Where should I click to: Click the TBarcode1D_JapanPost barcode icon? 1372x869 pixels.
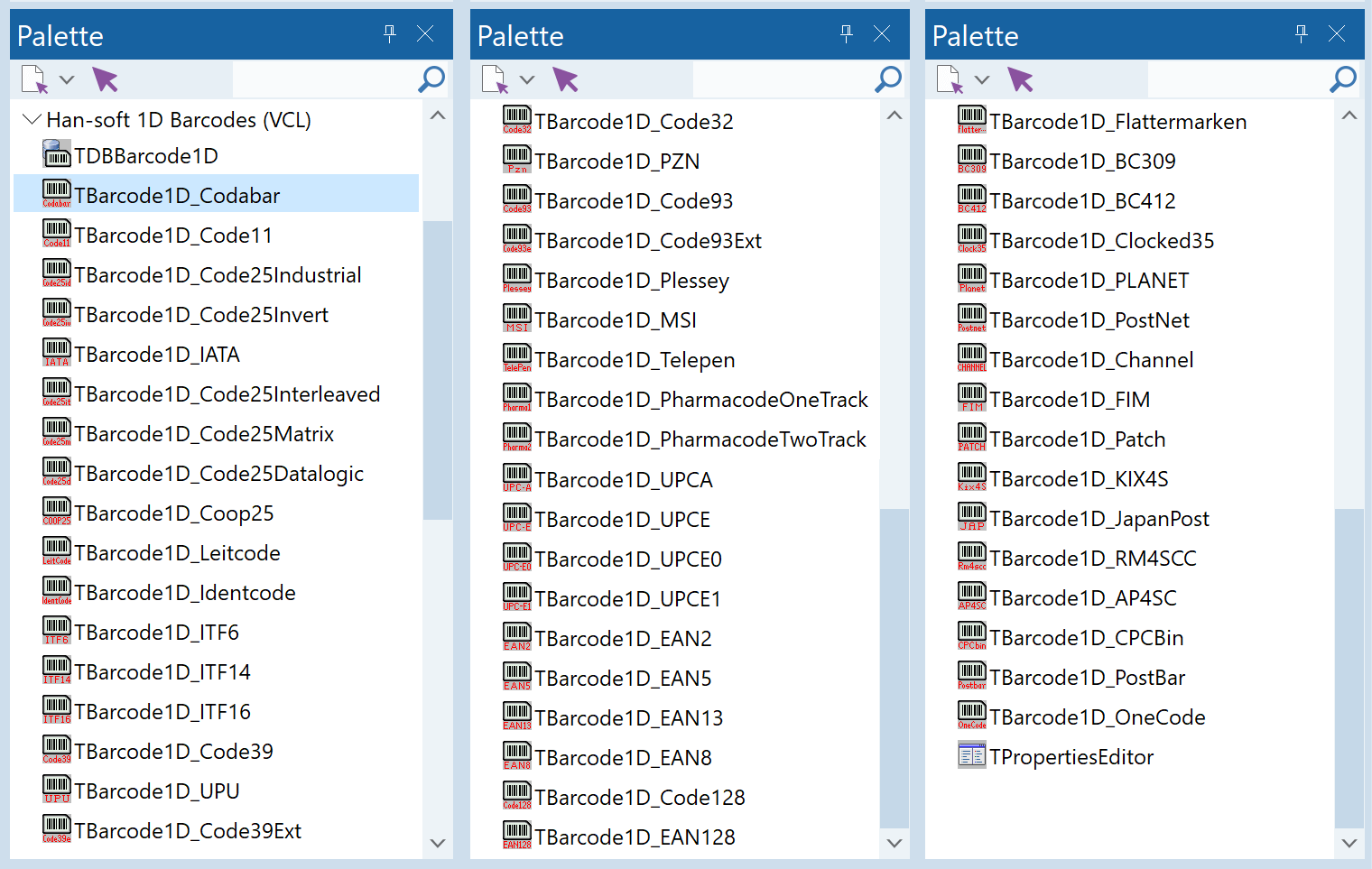(972, 517)
